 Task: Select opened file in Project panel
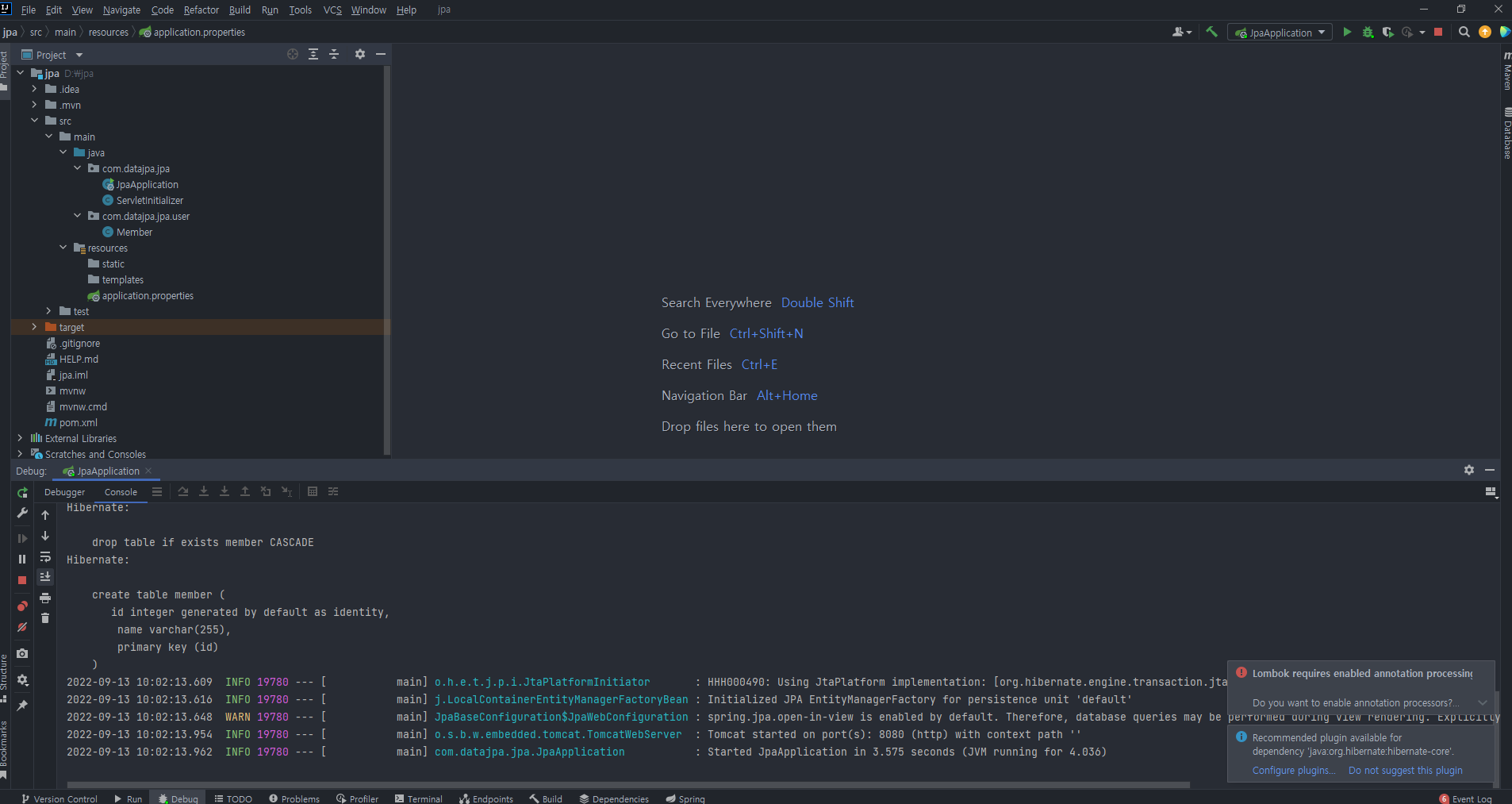tap(293, 54)
